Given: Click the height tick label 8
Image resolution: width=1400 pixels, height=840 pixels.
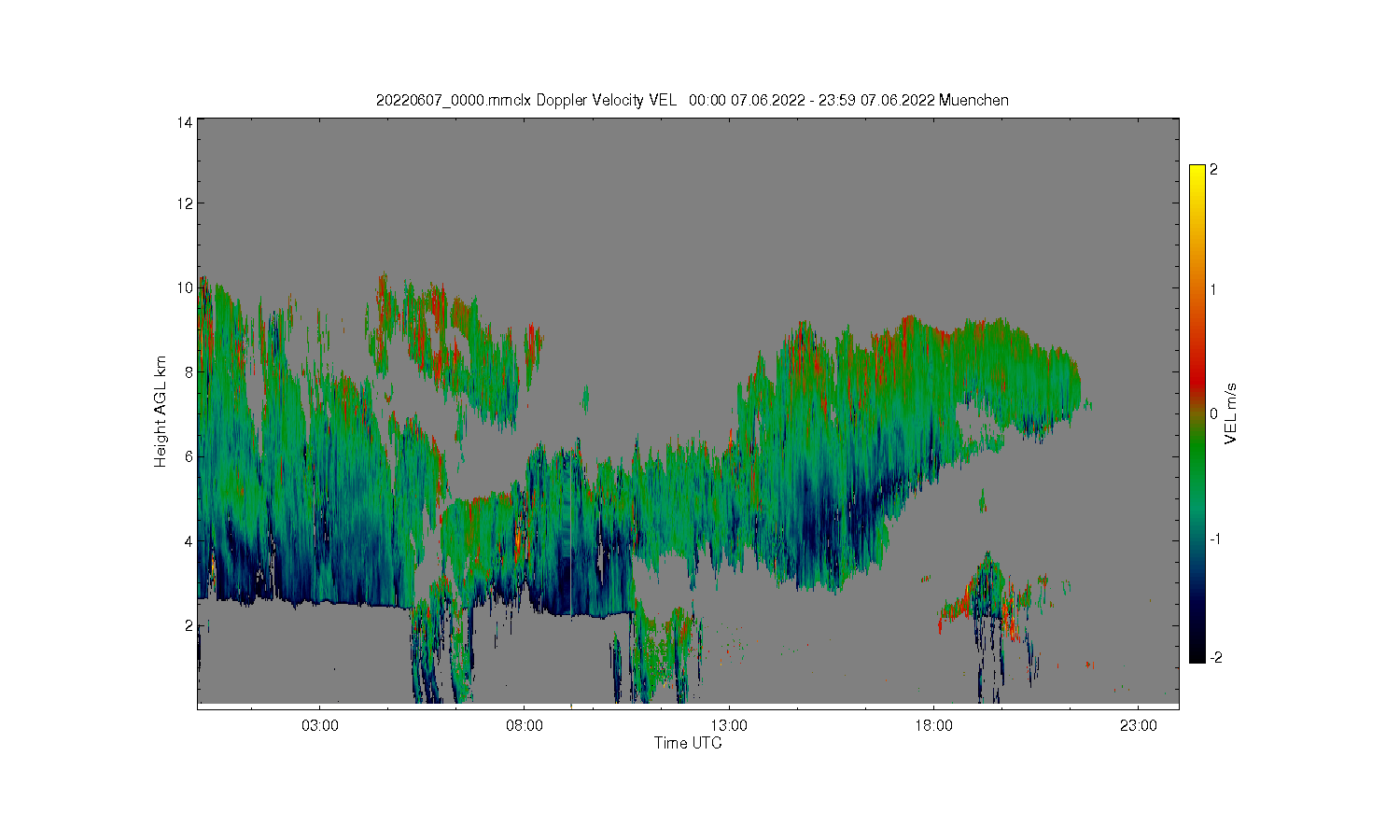Looking at the screenshot, I should point(189,371).
